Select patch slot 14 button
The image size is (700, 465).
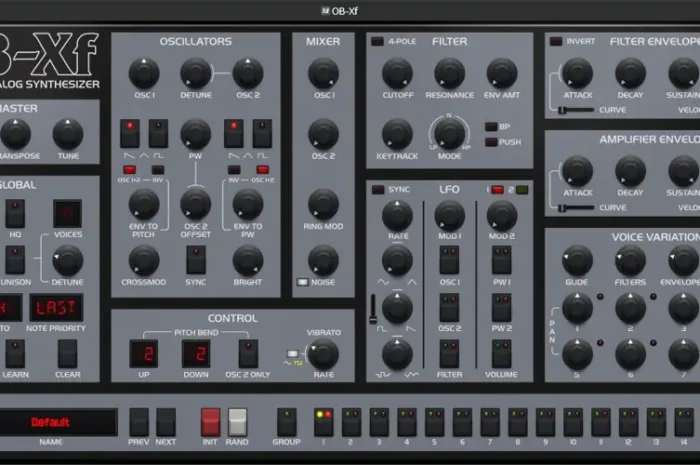[684, 422]
